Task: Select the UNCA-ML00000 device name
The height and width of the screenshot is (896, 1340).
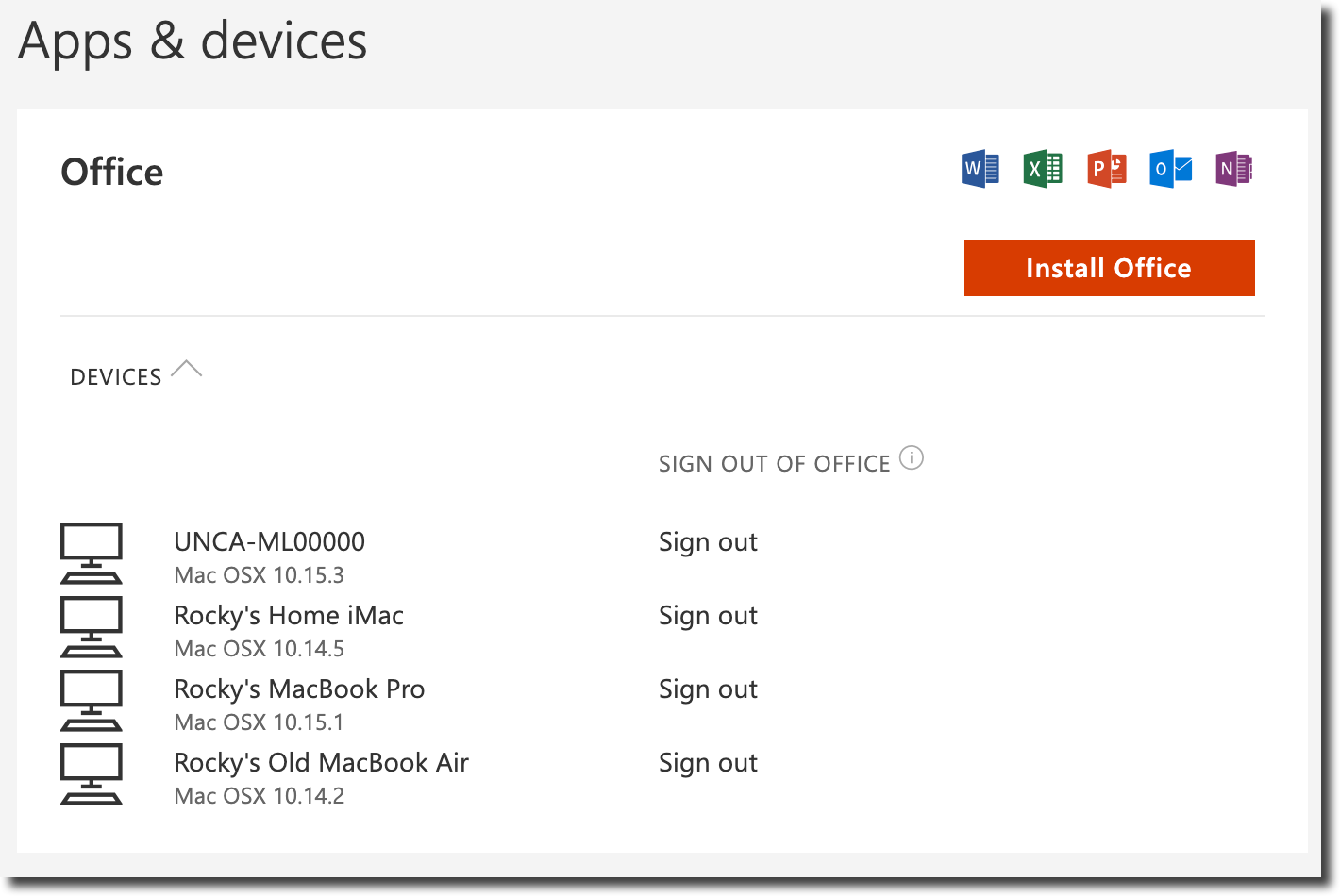Action: (x=269, y=542)
